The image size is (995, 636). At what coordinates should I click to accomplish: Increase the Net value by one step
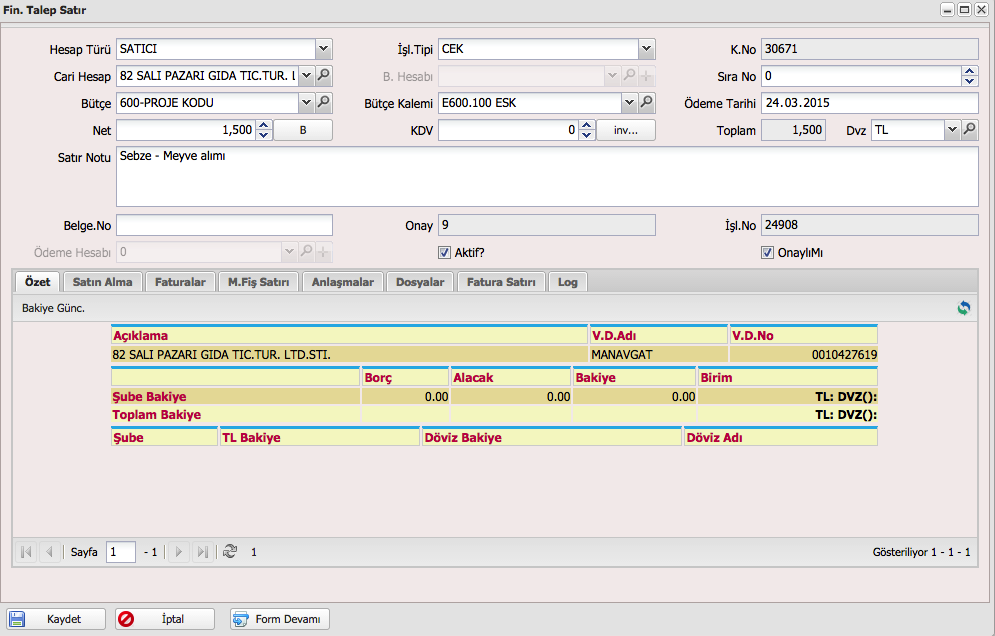[265, 125]
